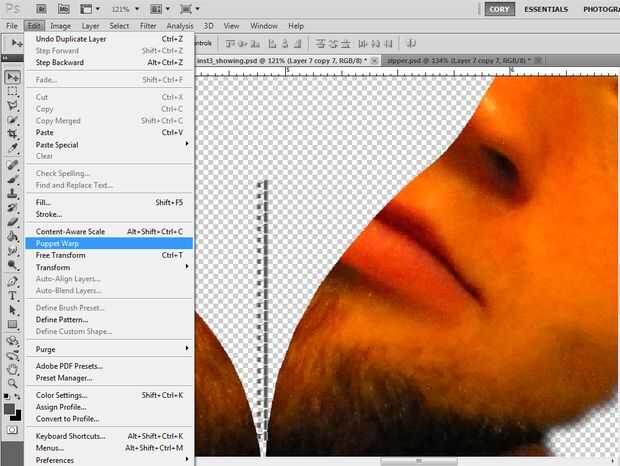This screenshot has height=466, width=620.
Task: Select the PHOTOGRAPHY workspace
Action: pos(601,9)
